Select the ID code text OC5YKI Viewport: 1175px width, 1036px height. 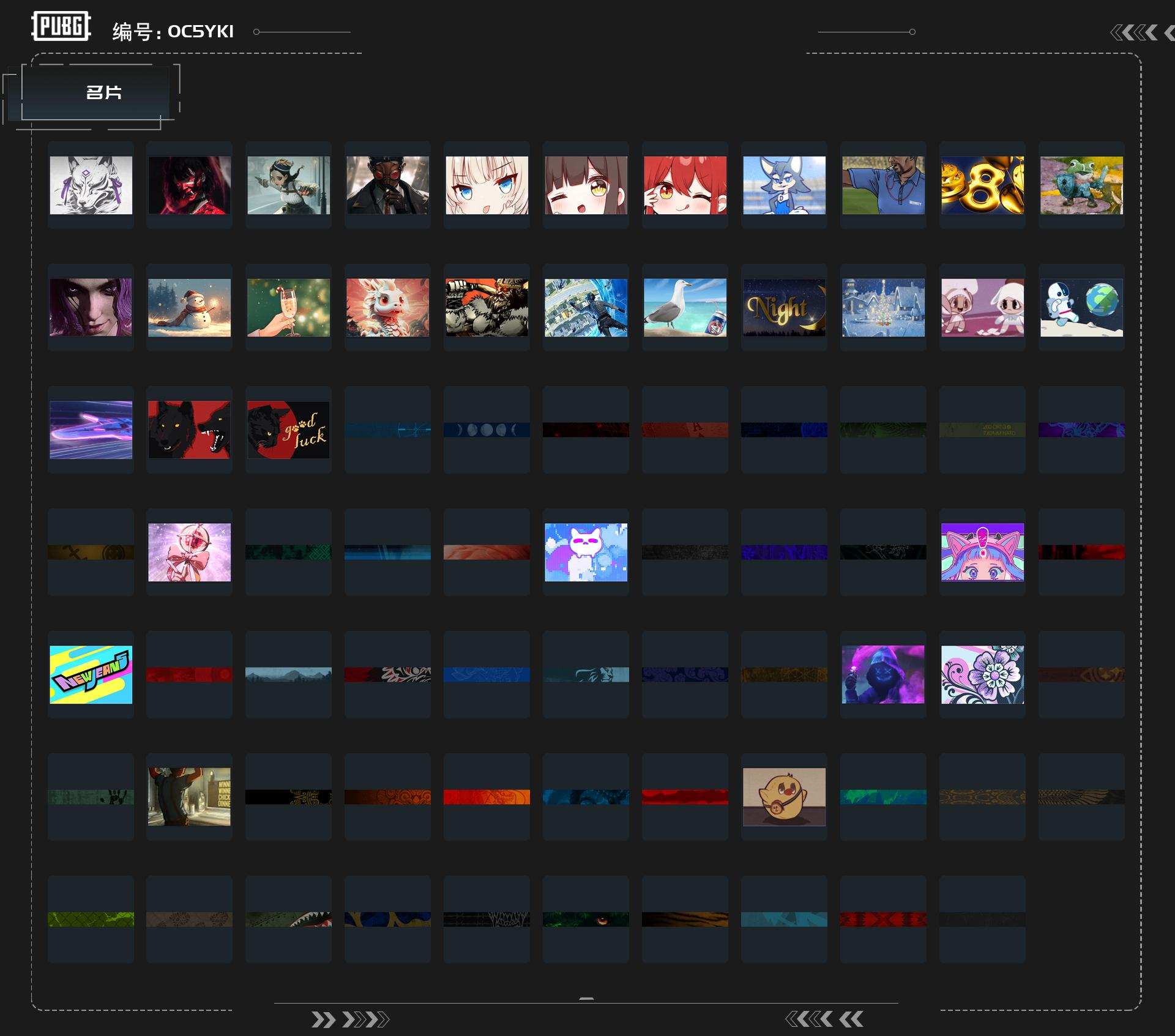tap(201, 31)
